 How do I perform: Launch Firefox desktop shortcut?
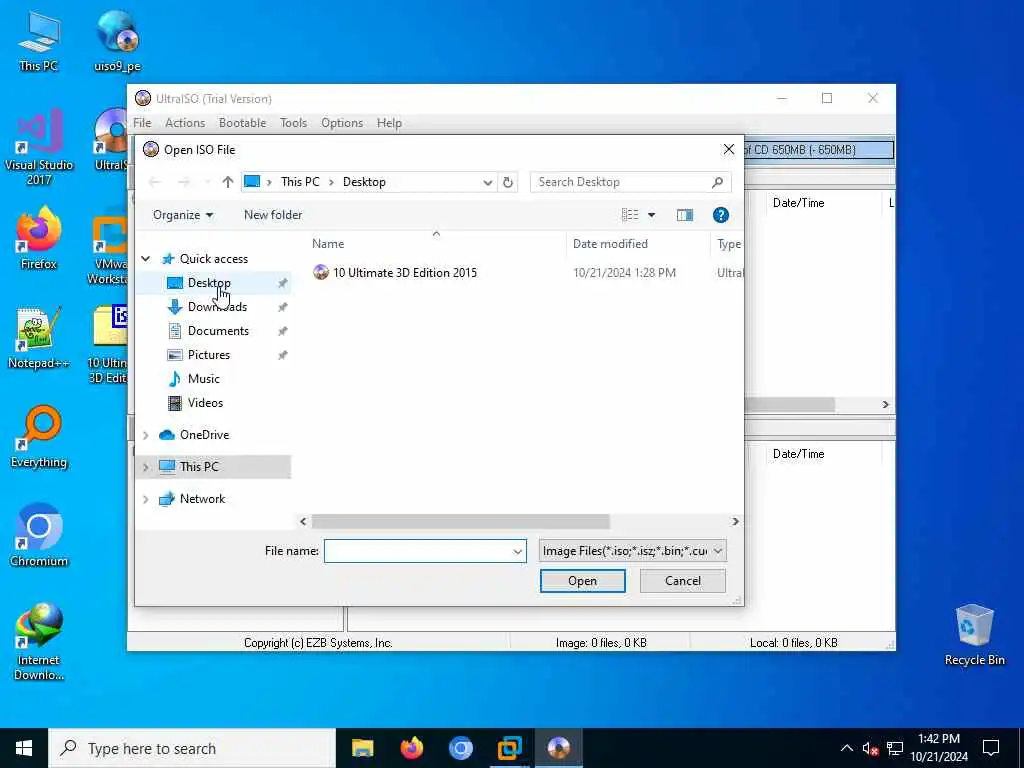pyautogui.click(x=39, y=238)
